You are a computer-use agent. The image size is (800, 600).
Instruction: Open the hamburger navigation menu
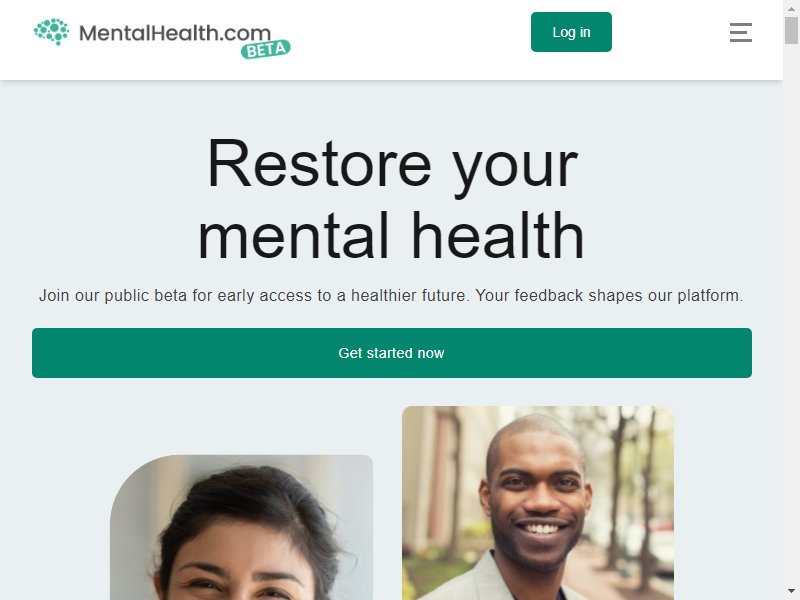740,32
